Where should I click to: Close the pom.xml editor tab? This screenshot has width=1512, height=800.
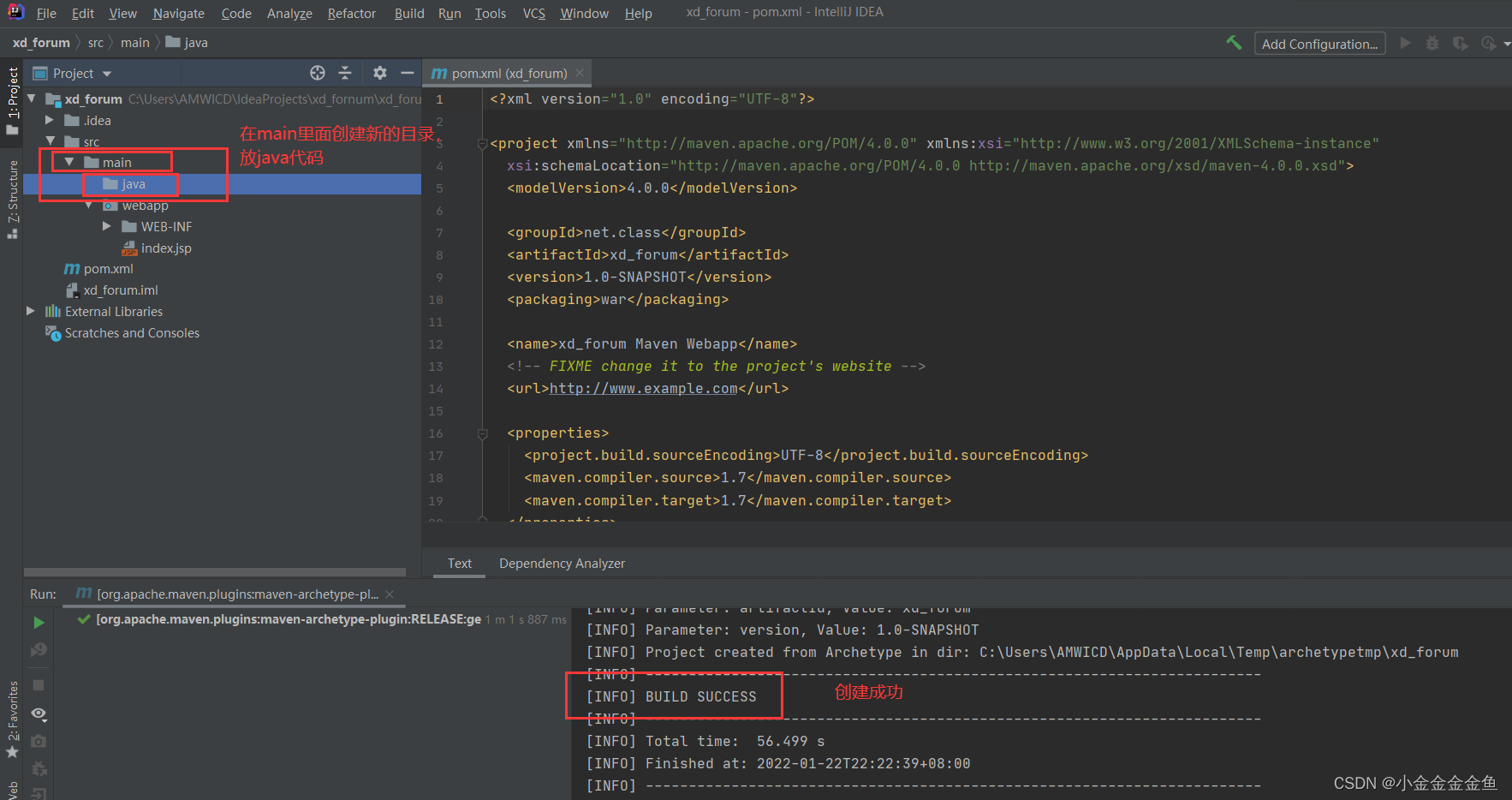(580, 73)
